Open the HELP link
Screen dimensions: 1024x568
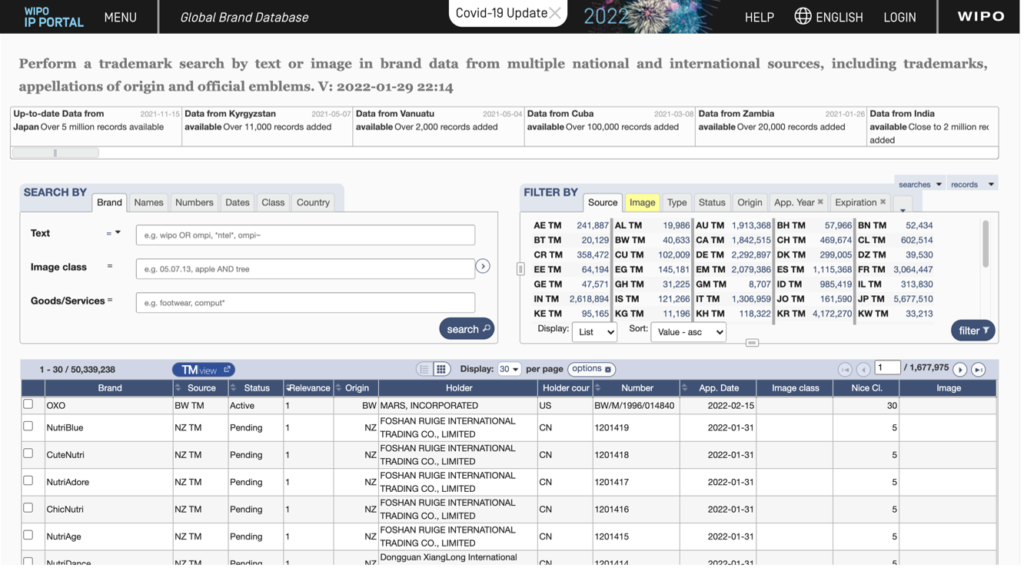pos(760,17)
